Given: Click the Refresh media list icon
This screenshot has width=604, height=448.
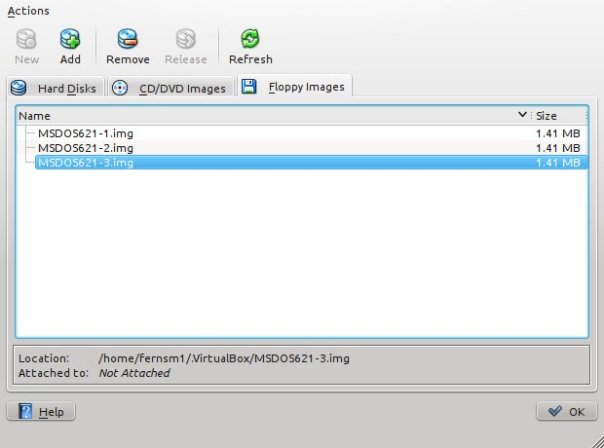Looking at the screenshot, I should [250, 39].
